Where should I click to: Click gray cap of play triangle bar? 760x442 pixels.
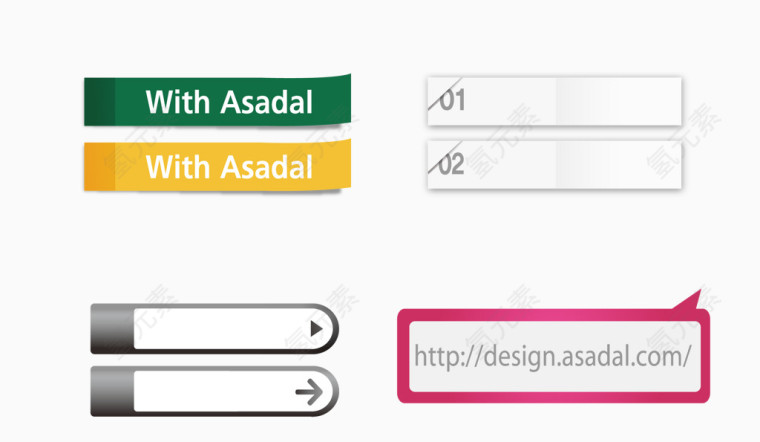click(x=112, y=328)
